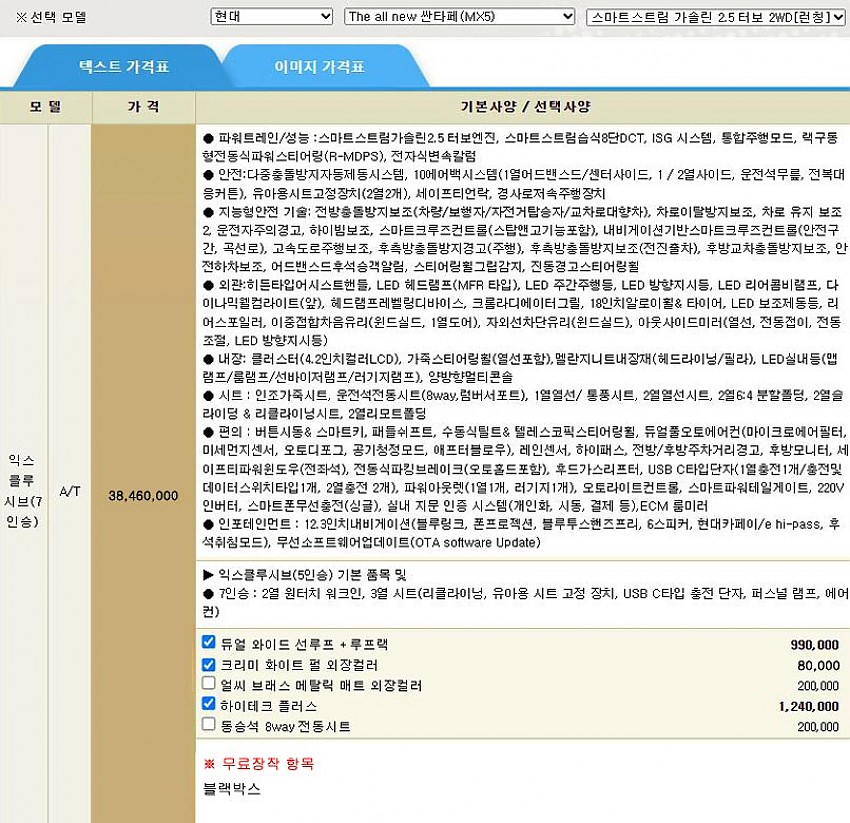Click the 모델 column header
Viewport: 850px width, 823px height.
coord(45,107)
